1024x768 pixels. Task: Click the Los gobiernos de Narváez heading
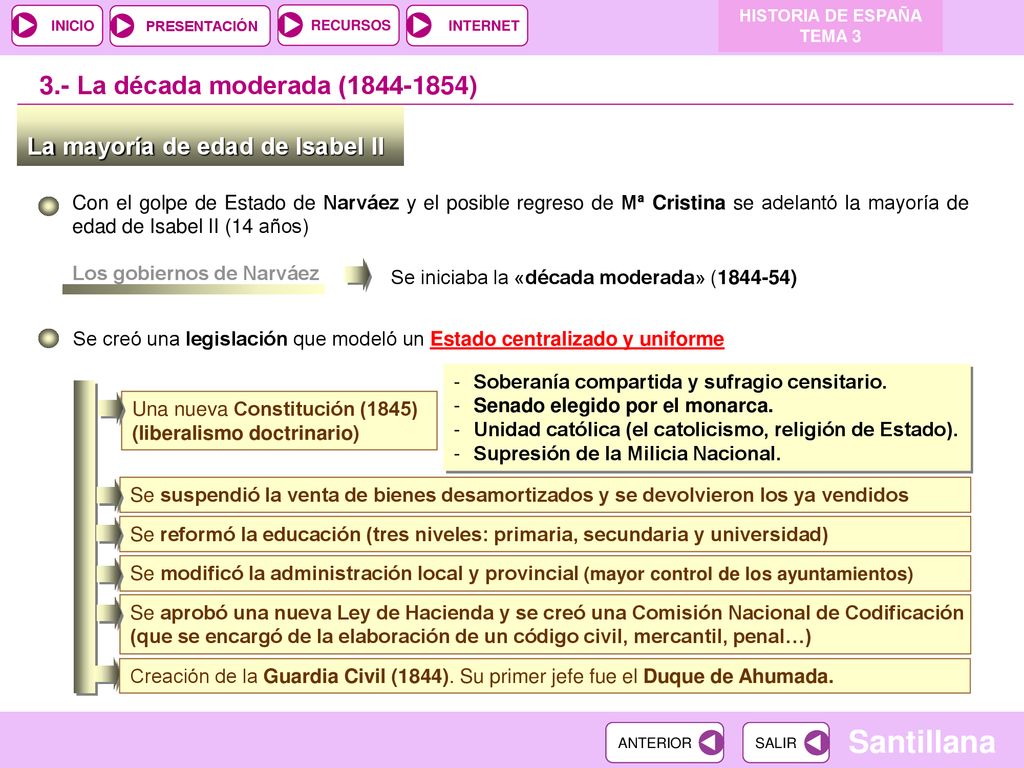[195, 273]
